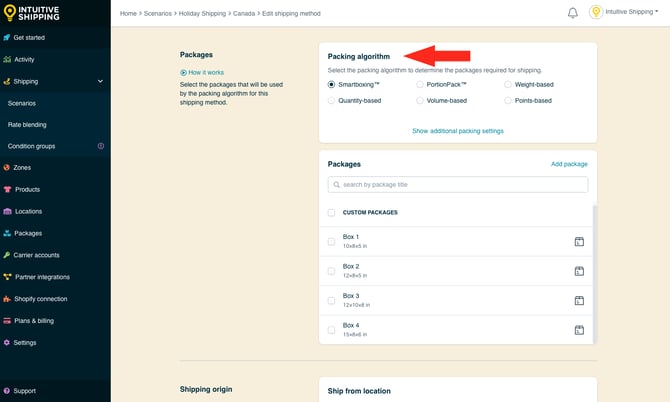The width and height of the screenshot is (670, 402).
Task: Click the Box 1 package icon
Action: pyautogui.click(x=578, y=241)
